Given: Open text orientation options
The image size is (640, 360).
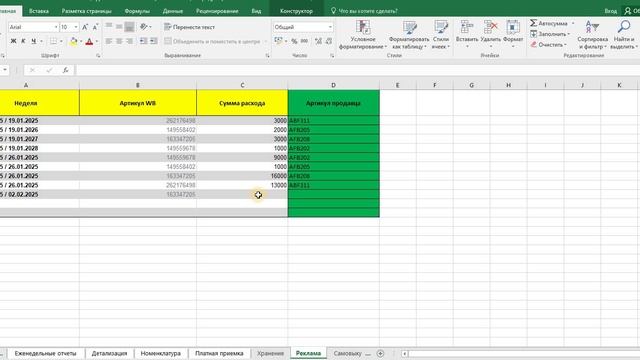Looking at the screenshot, I should [x=145, y=27].
